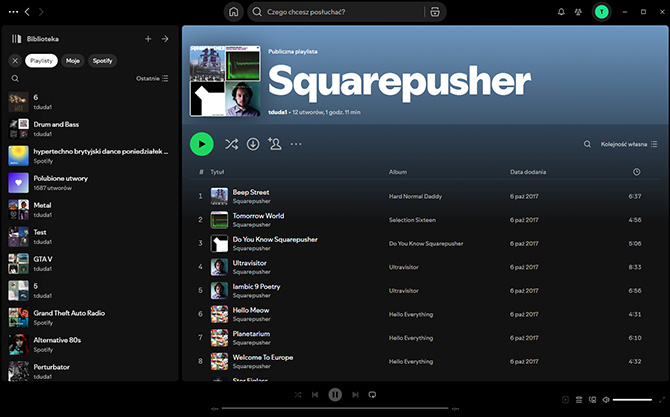Create a new playlist with plus icon
Image resolution: width=670 pixels, height=417 pixels.
pos(148,39)
